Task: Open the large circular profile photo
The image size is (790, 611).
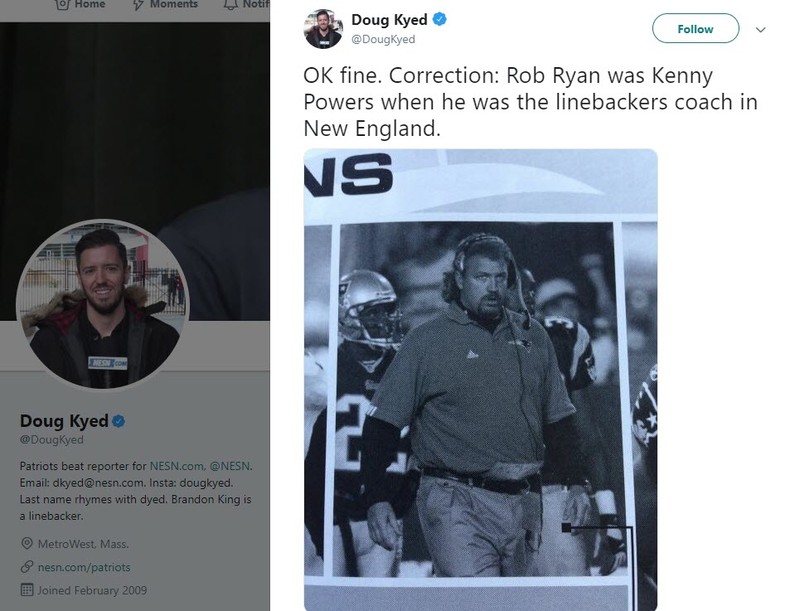Action: coord(102,304)
